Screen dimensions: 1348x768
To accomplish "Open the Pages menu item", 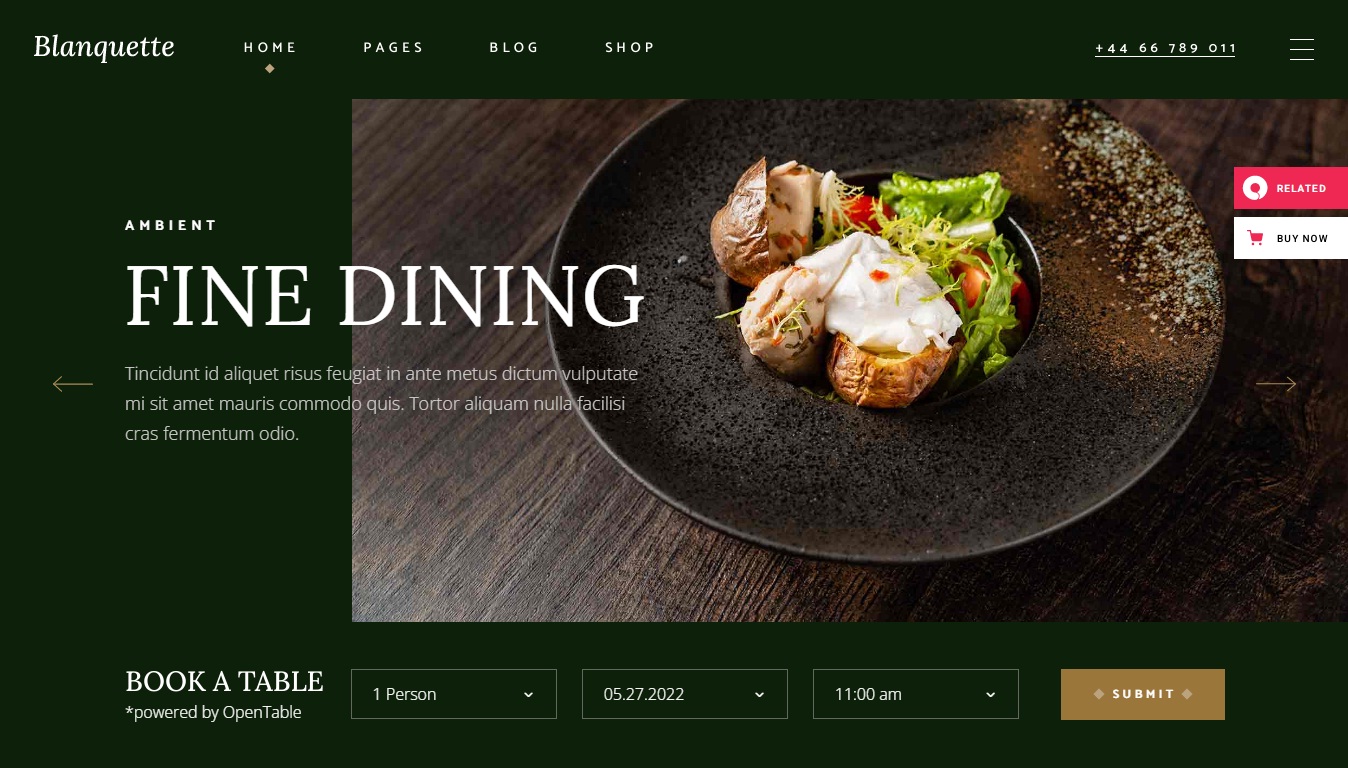I will click(393, 47).
